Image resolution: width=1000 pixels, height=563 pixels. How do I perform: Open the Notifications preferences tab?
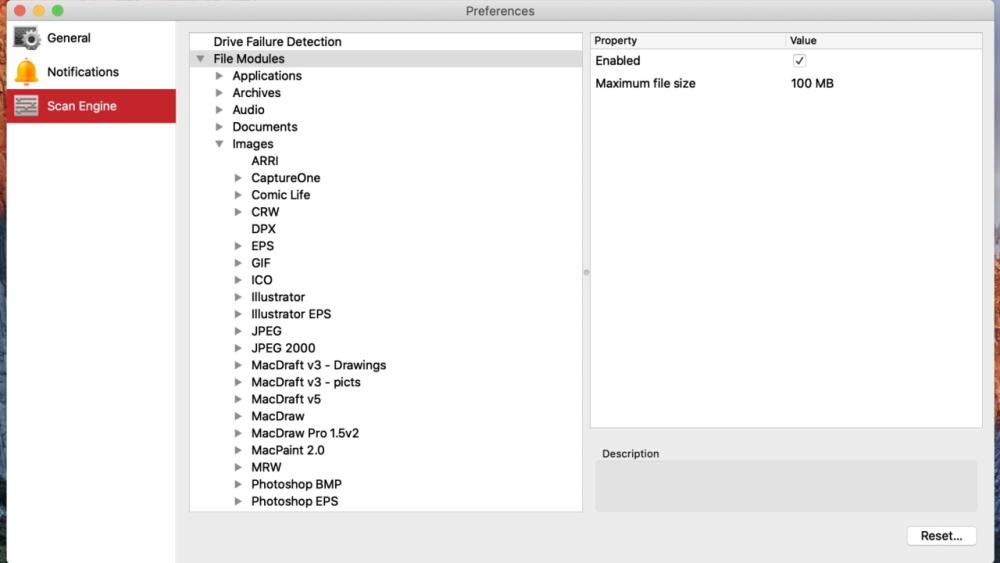click(x=83, y=72)
